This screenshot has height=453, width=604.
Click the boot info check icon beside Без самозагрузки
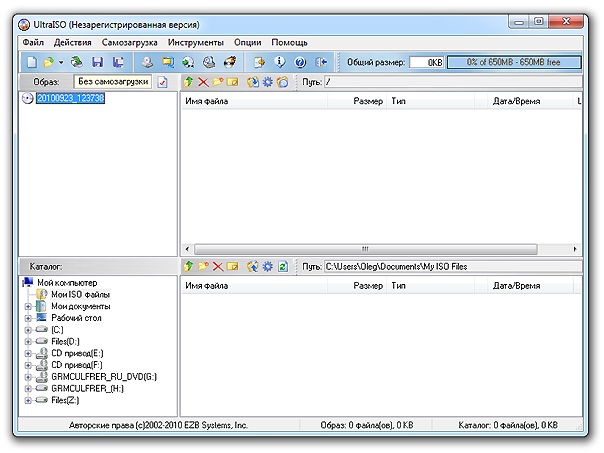[x=163, y=82]
